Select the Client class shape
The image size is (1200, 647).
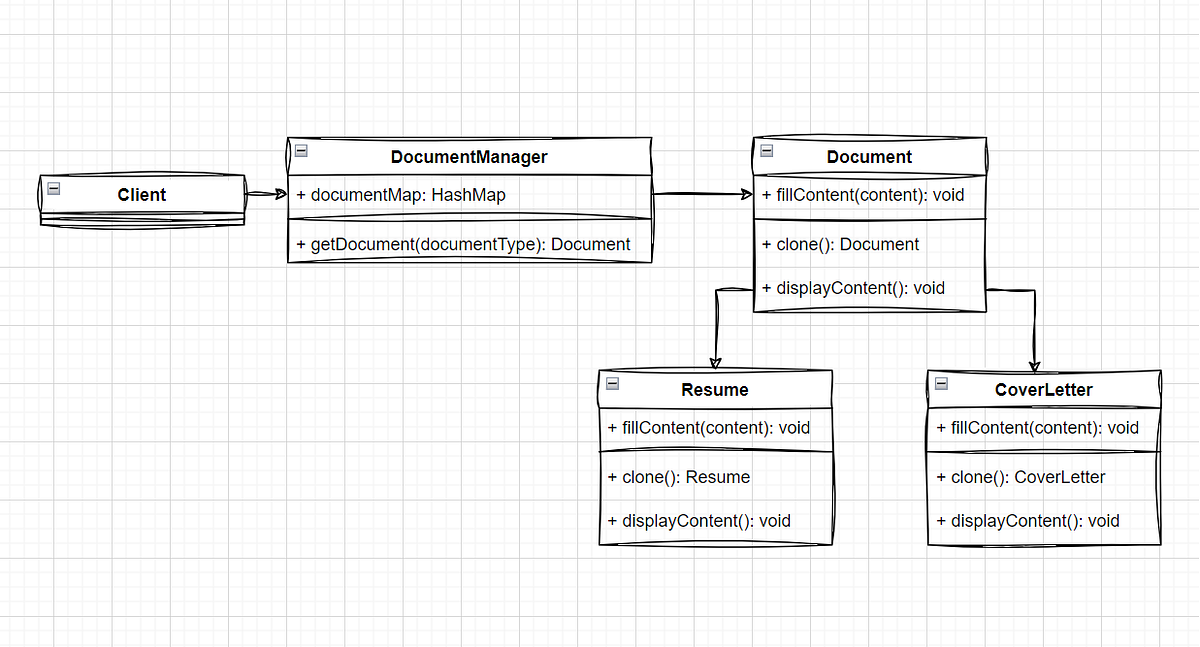coord(142,195)
